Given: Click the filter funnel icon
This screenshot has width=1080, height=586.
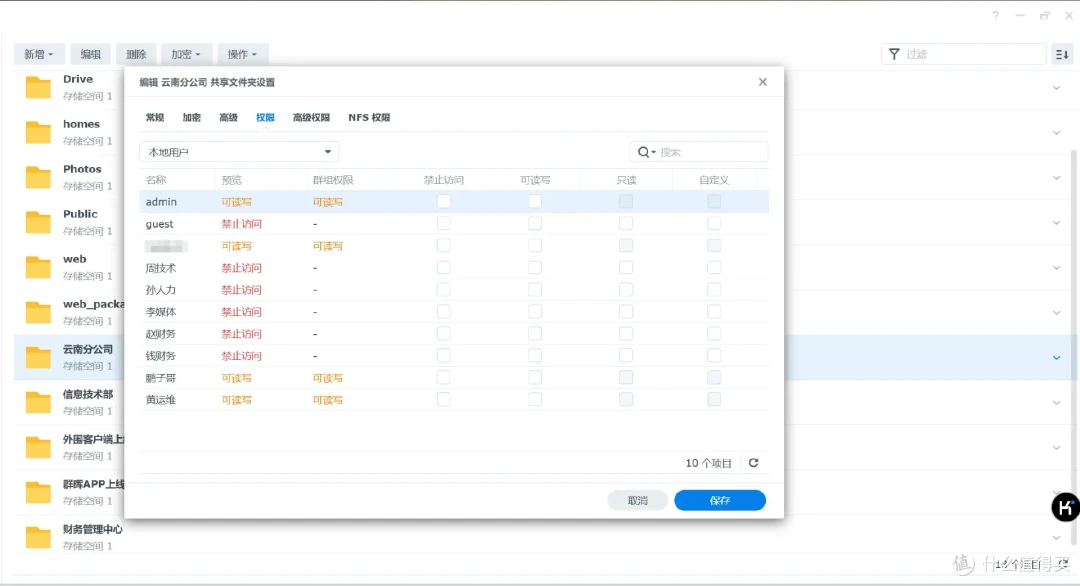Looking at the screenshot, I should [x=894, y=54].
